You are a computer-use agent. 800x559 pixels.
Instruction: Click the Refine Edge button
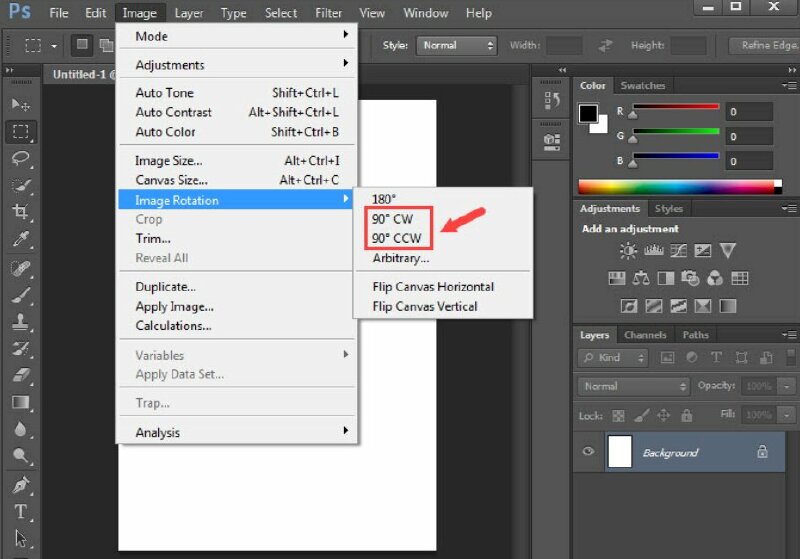(x=765, y=45)
